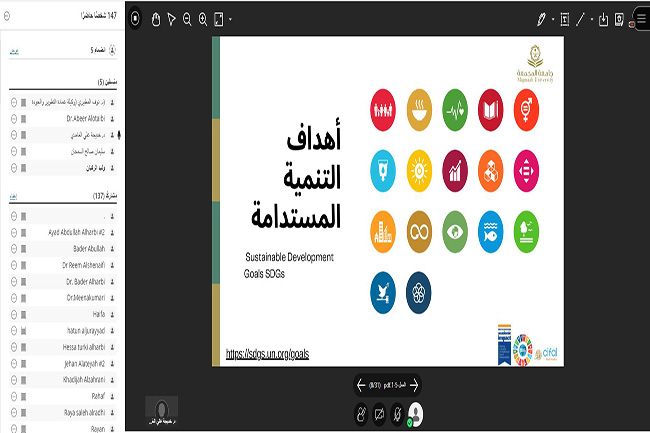Image resolution: width=650 pixels, height=433 pixels.
Task: Click the clear annotations icon
Action: coord(619,19)
